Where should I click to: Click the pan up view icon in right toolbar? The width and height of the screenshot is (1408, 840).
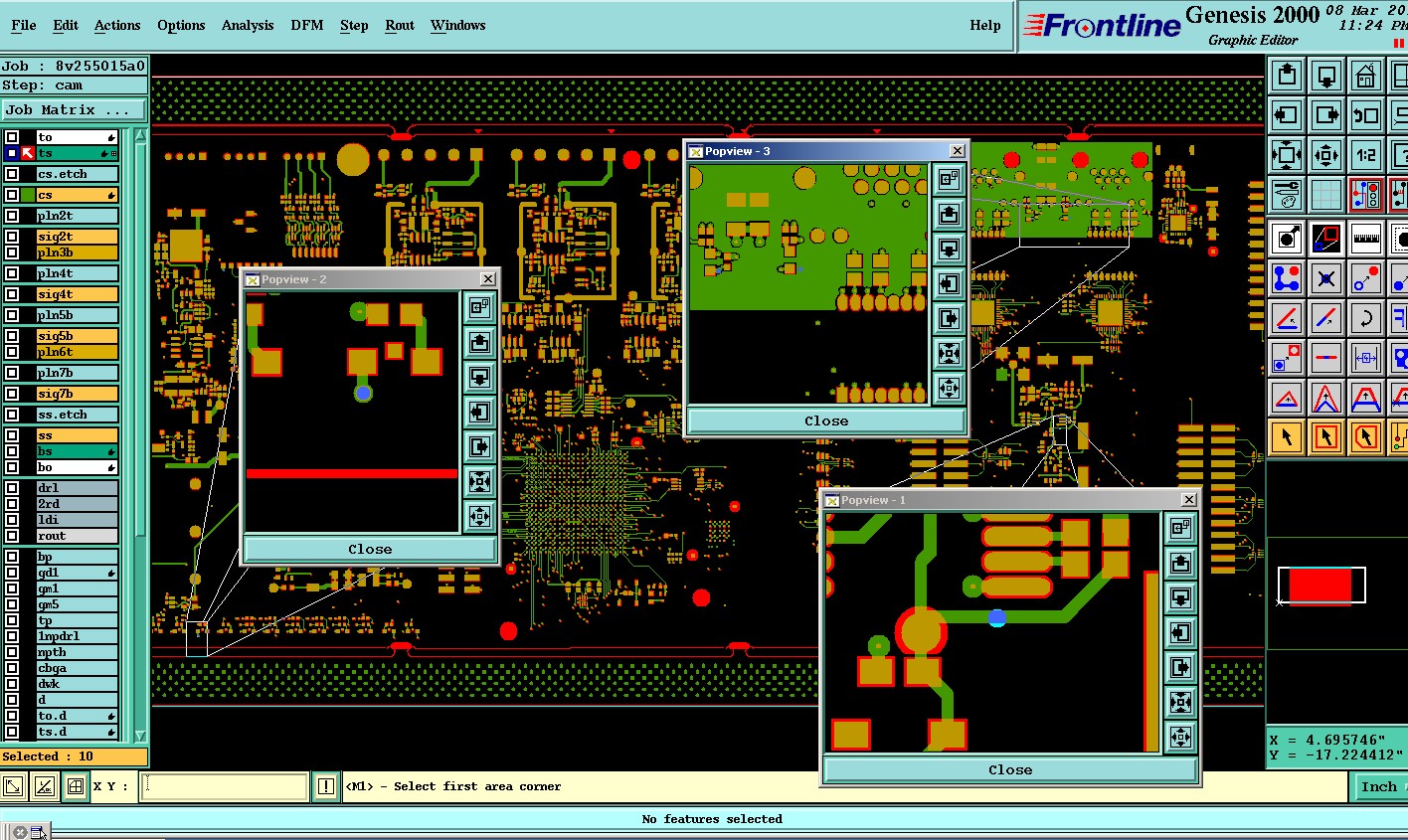coord(1287,76)
